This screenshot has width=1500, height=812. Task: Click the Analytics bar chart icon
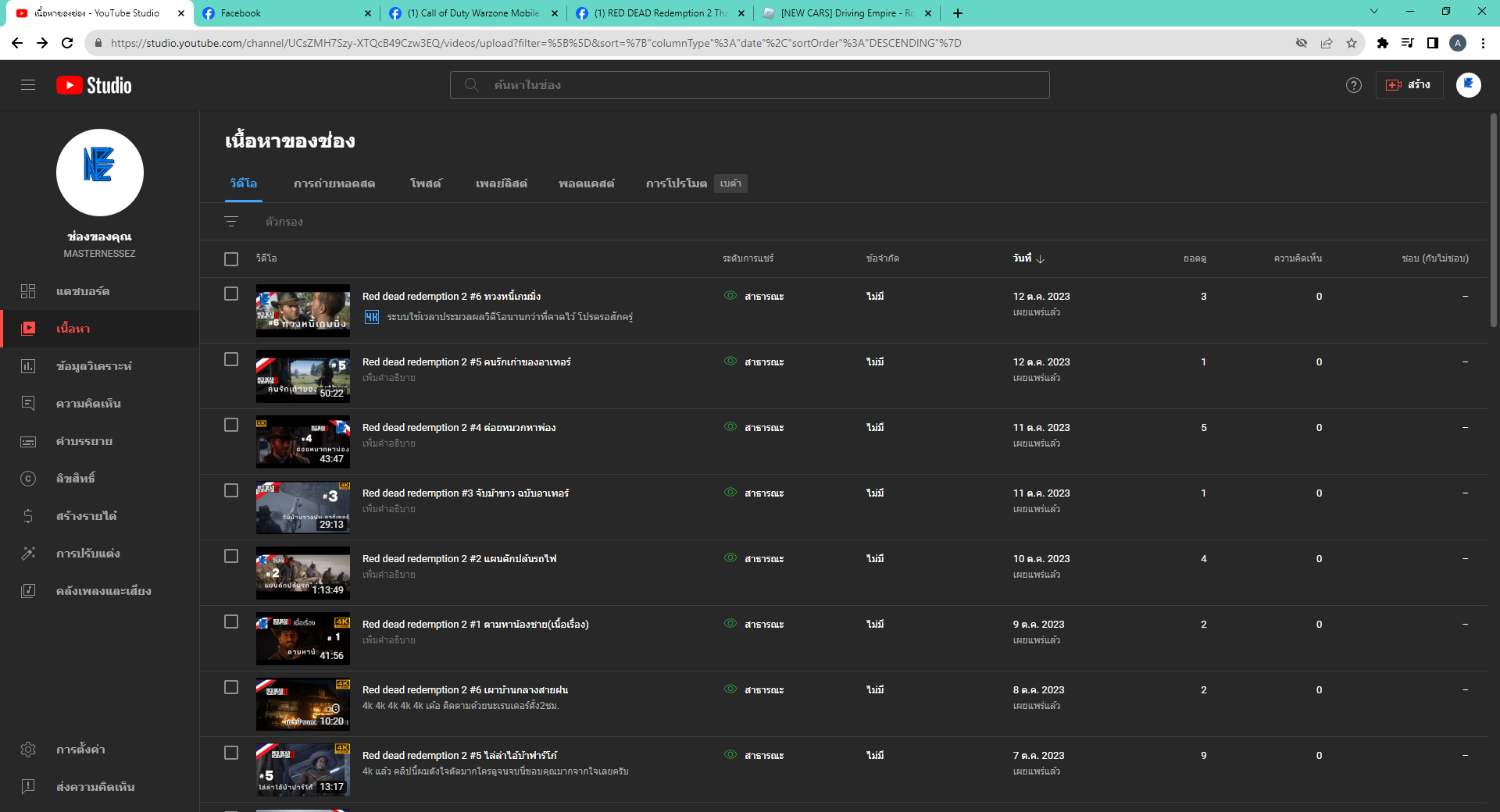click(28, 366)
